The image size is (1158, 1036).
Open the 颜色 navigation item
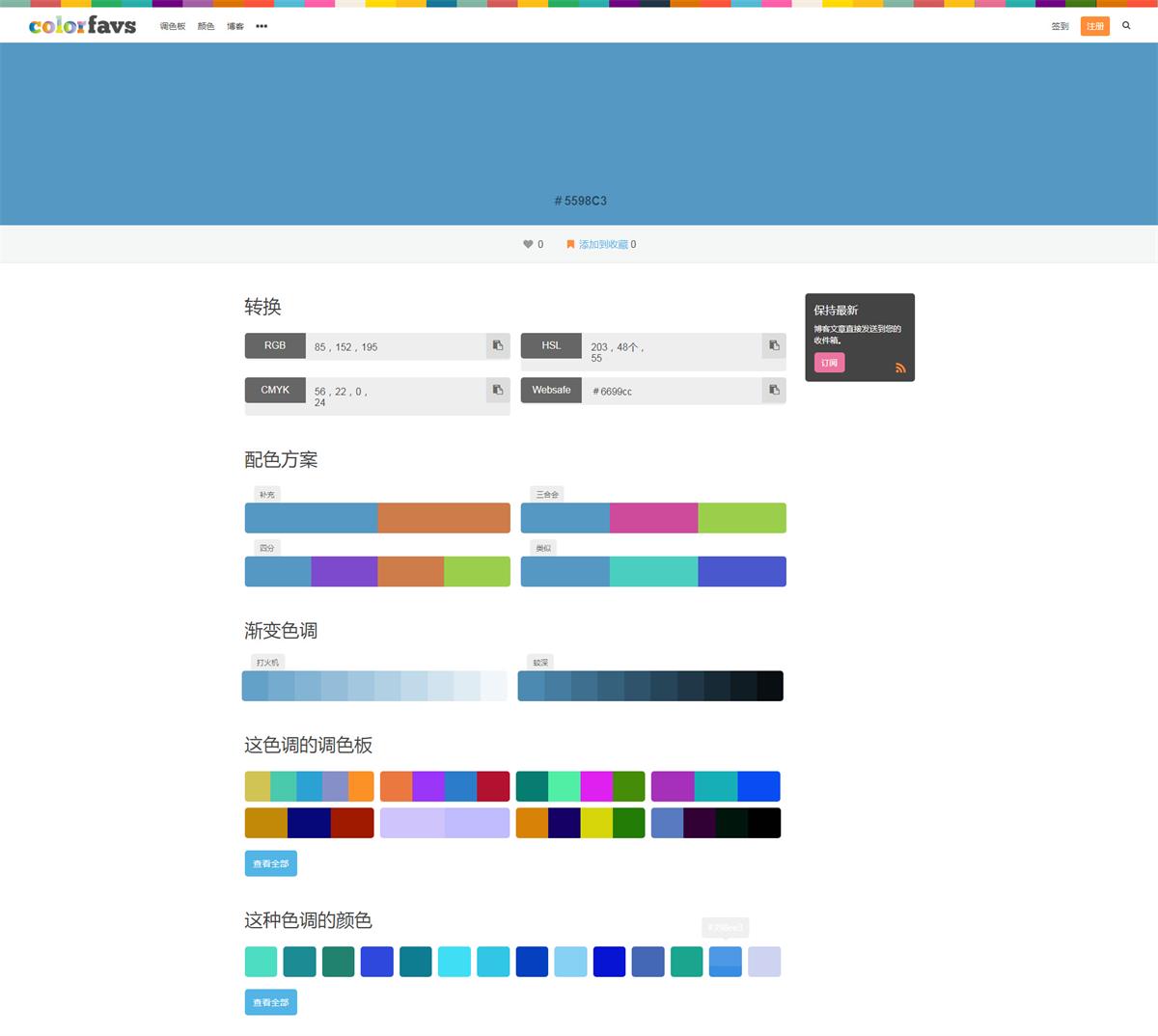[x=207, y=26]
